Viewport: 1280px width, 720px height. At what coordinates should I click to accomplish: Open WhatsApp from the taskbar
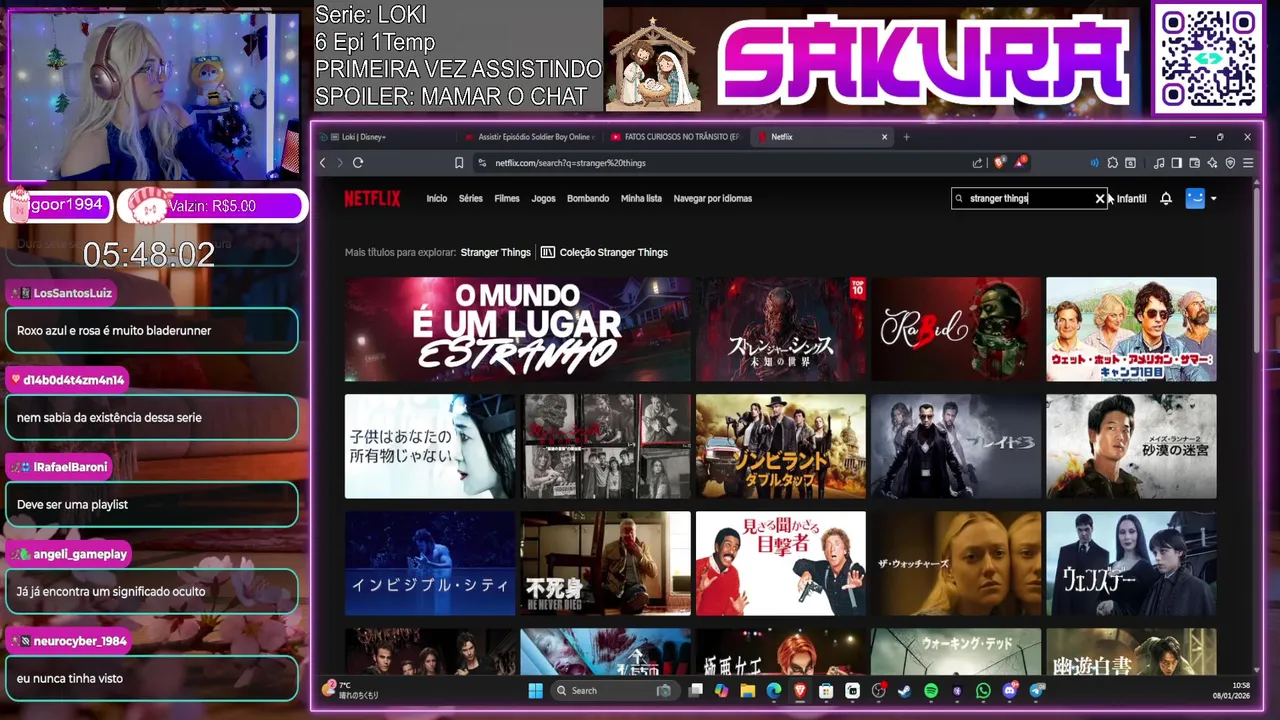click(983, 690)
